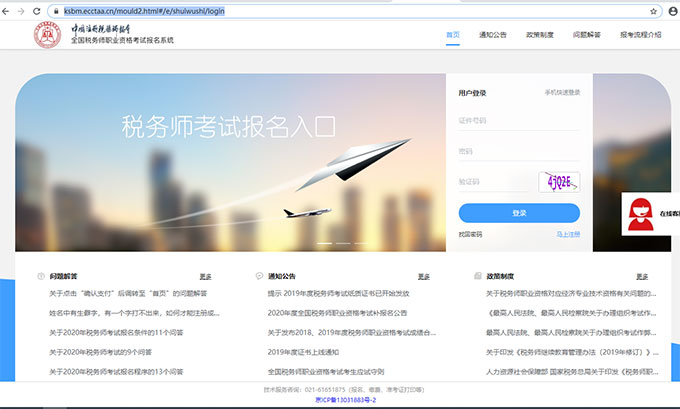Click the 马上注册 register link
This screenshot has width=680, height=409.
pyautogui.click(x=567, y=234)
